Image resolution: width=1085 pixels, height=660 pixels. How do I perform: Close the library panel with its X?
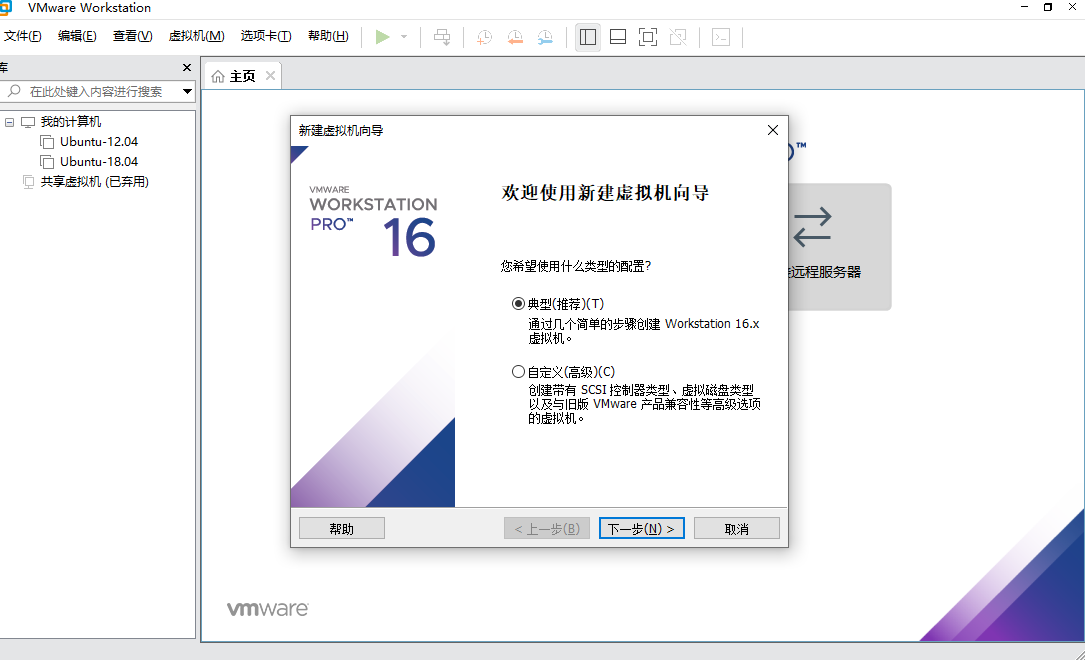[x=187, y=67]
